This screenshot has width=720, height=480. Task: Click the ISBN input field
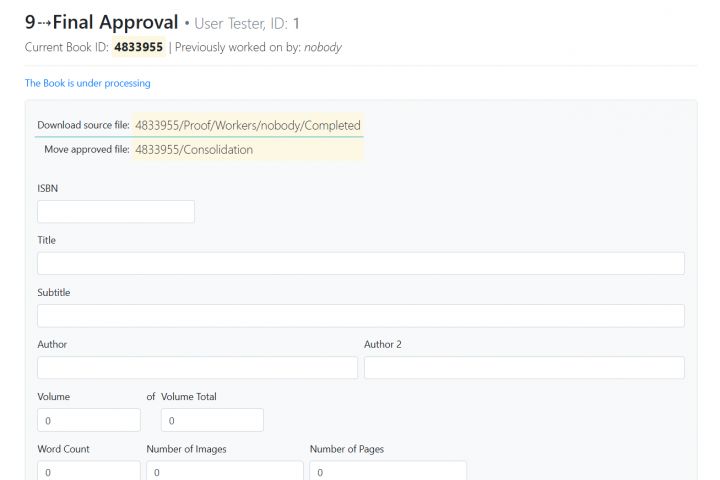click(x=116, y=212)
